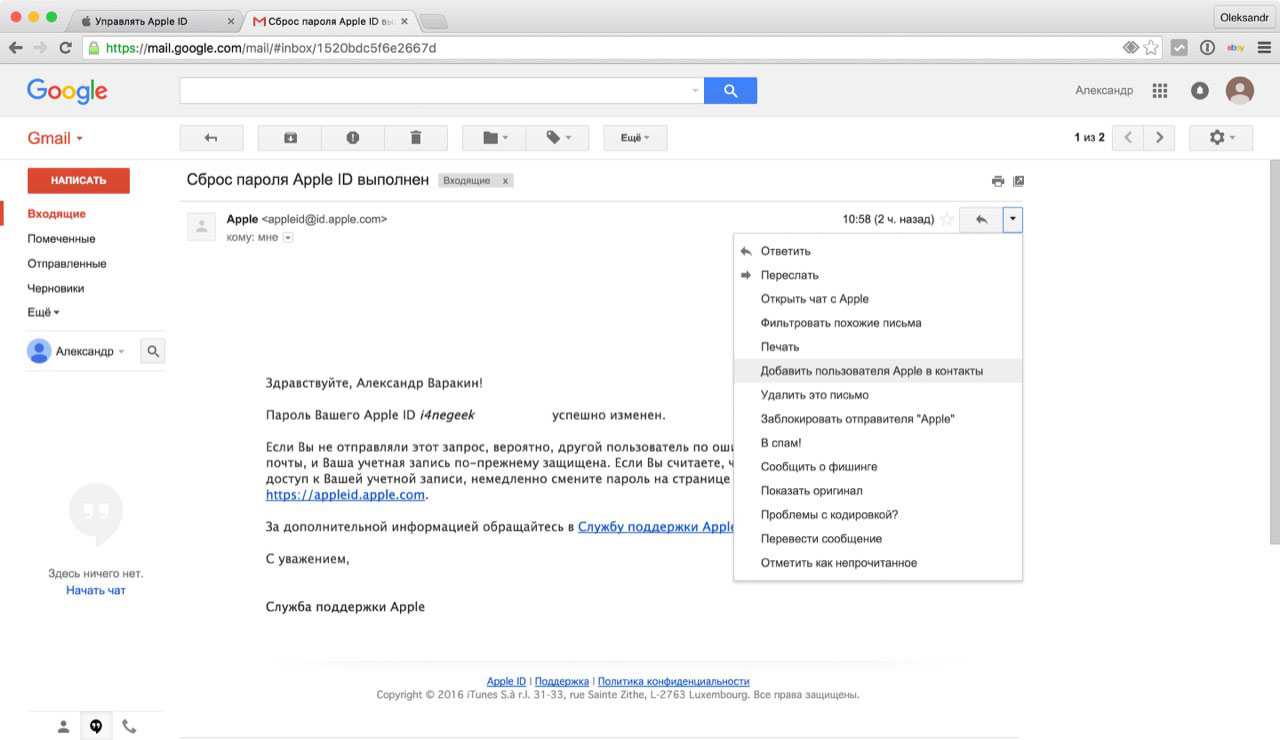Archive this email using the archive icon

pos(290,138)
